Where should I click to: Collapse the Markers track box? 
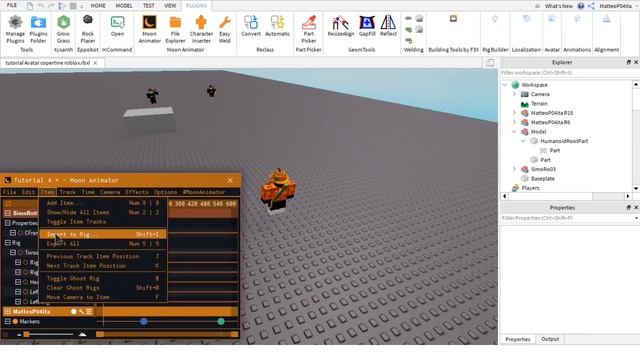[7, 321]
